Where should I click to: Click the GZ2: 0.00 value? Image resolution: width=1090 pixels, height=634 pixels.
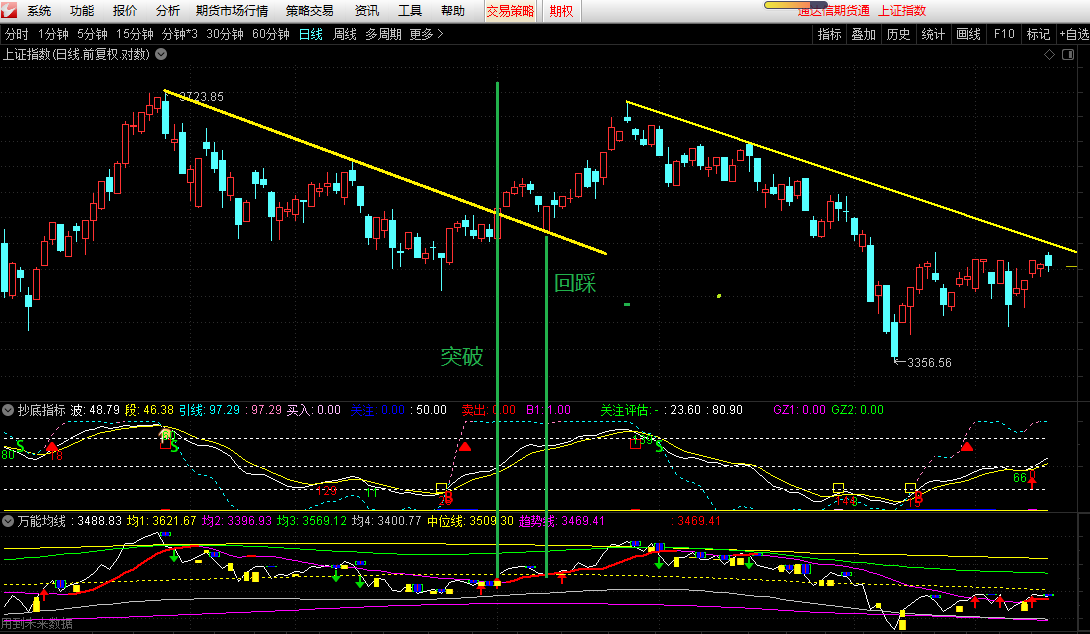tap(857, 410)
